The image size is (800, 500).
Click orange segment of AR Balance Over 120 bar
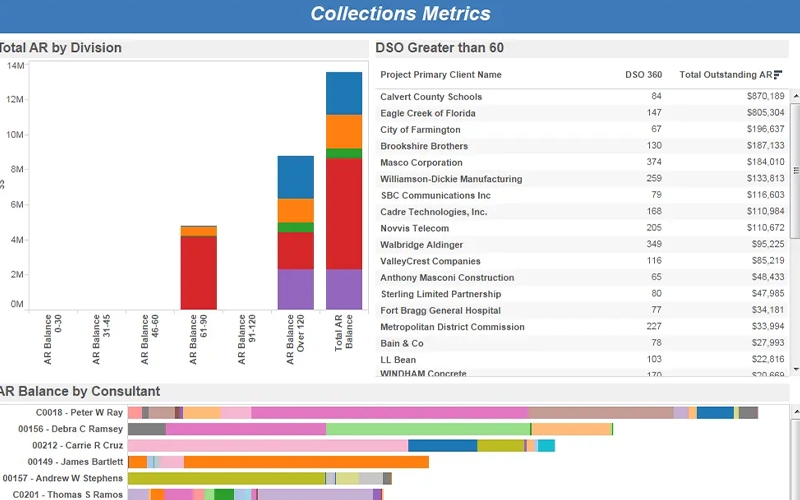(x=295, y=210)
